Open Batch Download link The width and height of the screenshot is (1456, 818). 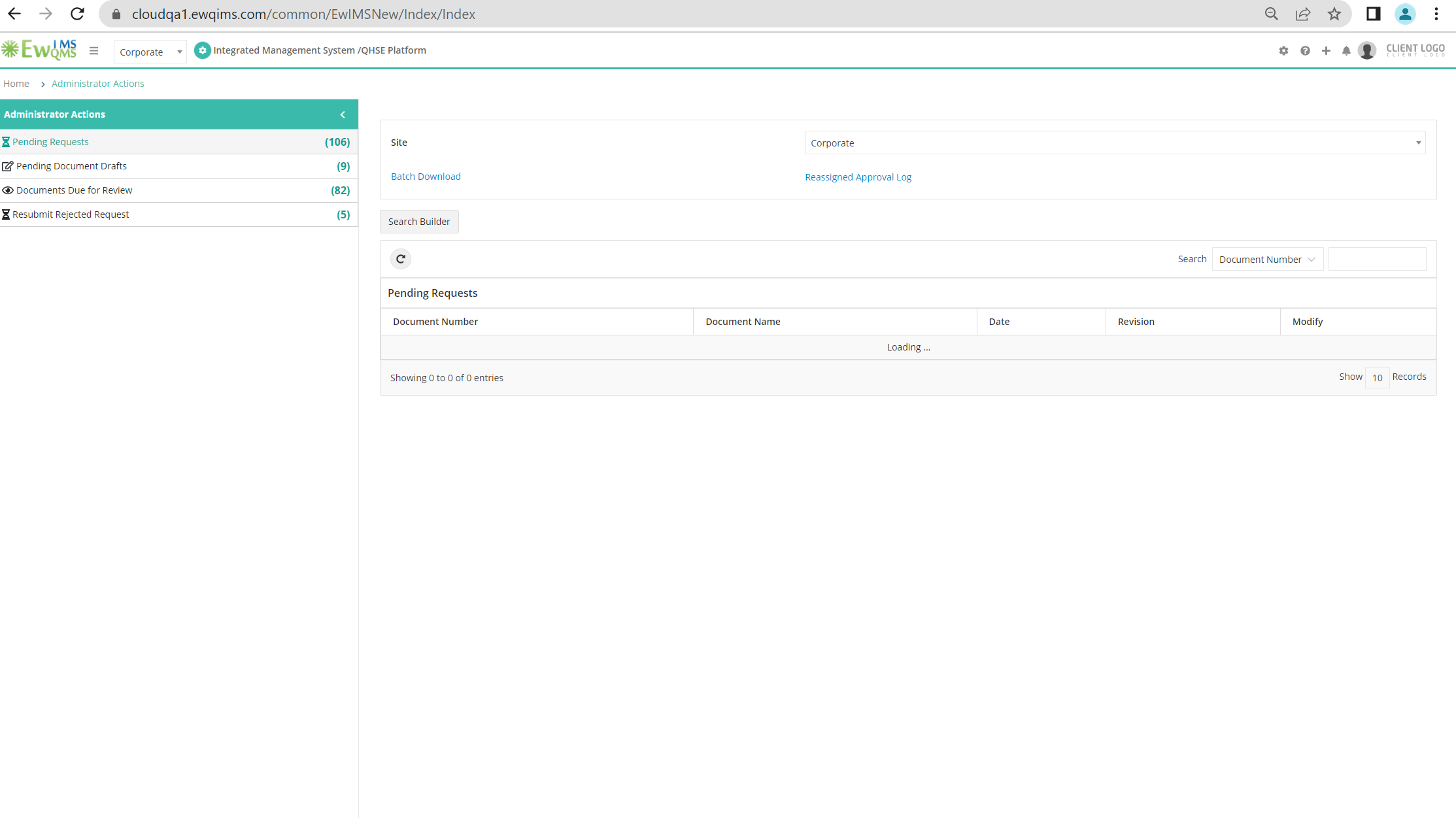[x=426, y=177]
